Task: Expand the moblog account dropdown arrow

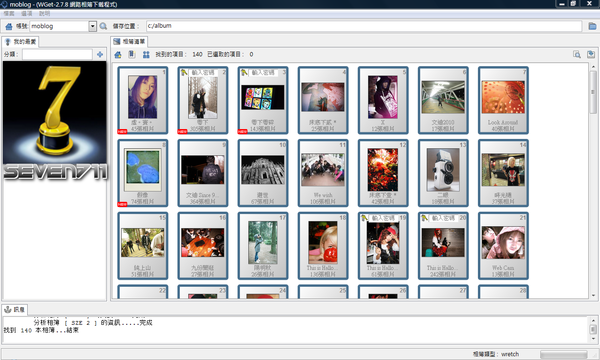Action: click(x=93, y=26)
